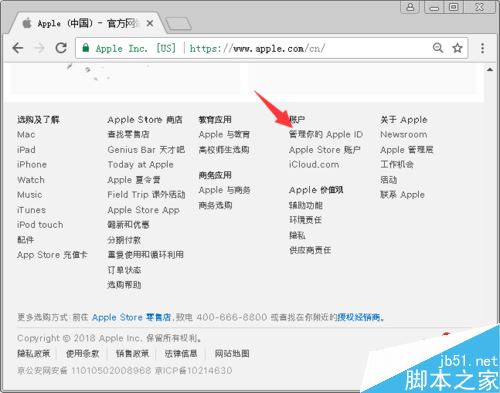Open the 法律信息 footer link
Screen dimensions: 500x393
point(181,354)
